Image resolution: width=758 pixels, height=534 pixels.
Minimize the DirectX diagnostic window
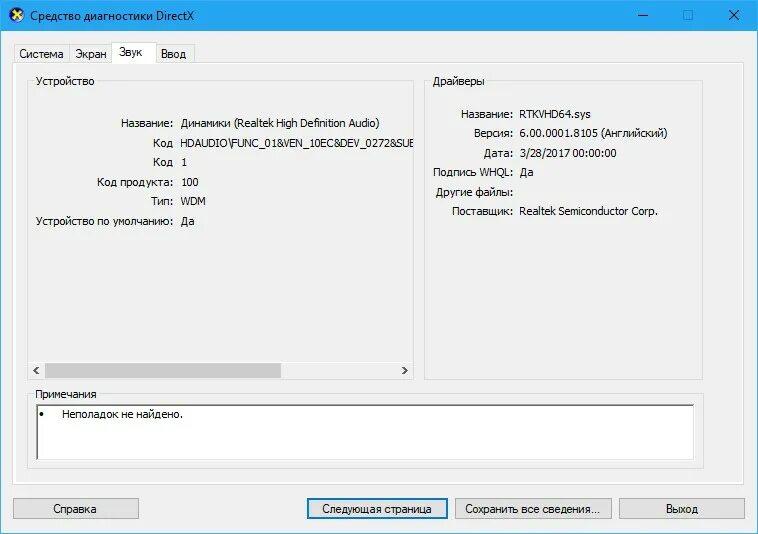point(643,15)
